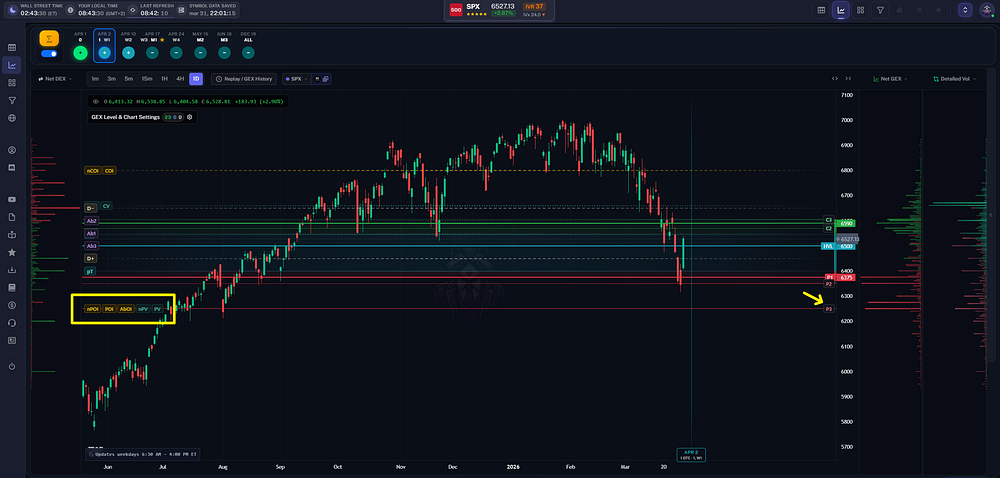Toggle blue switch under sigma button
The width and height of the screenshot is (1000, 478).
(49, 54)
